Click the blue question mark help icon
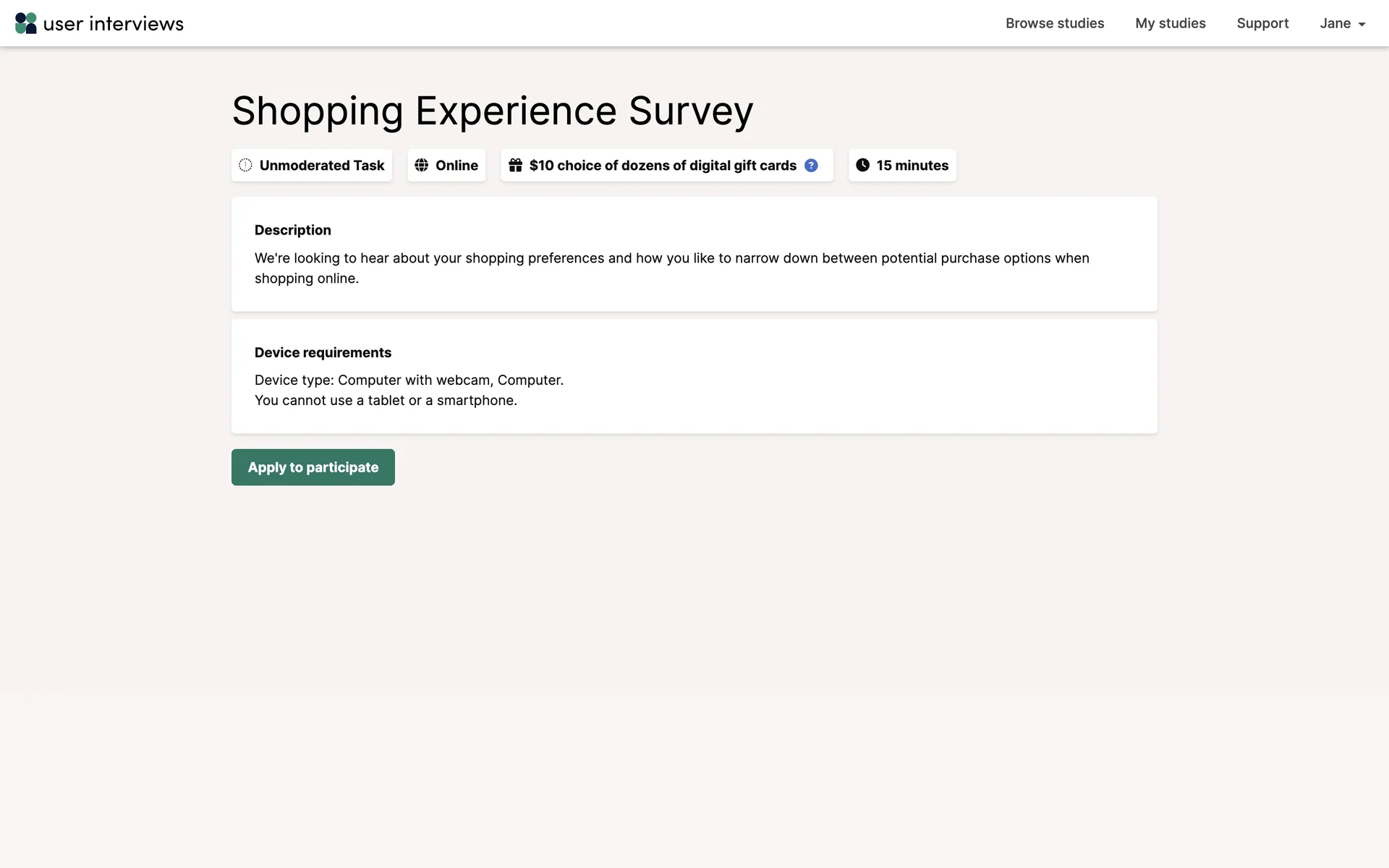1389x868 pixels. click(811, 166)
